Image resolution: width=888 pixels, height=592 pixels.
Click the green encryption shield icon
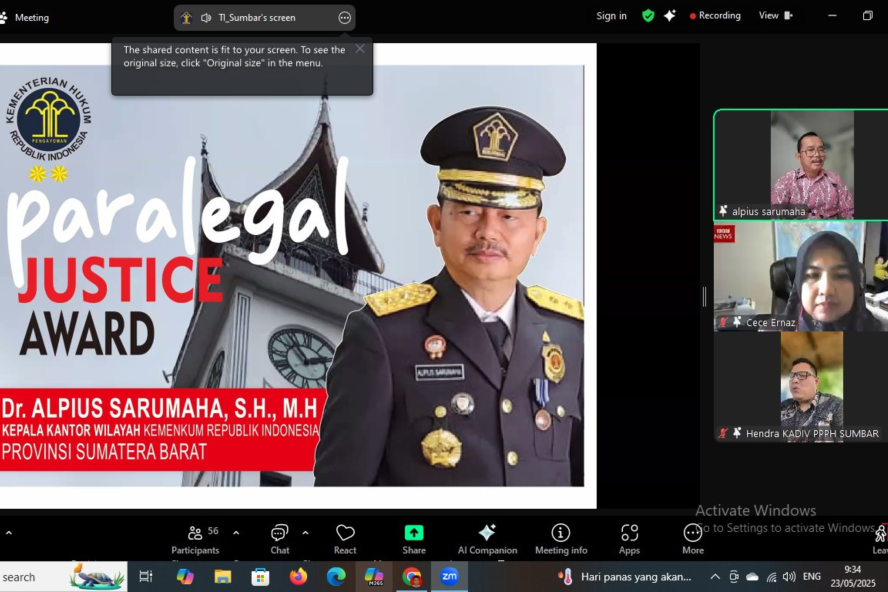click(x=648, y=16)
